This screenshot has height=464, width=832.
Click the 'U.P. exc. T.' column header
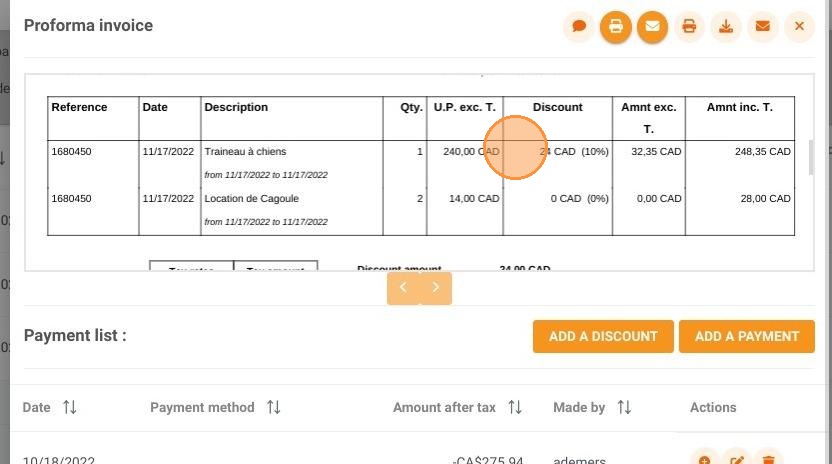pos(464,107)
